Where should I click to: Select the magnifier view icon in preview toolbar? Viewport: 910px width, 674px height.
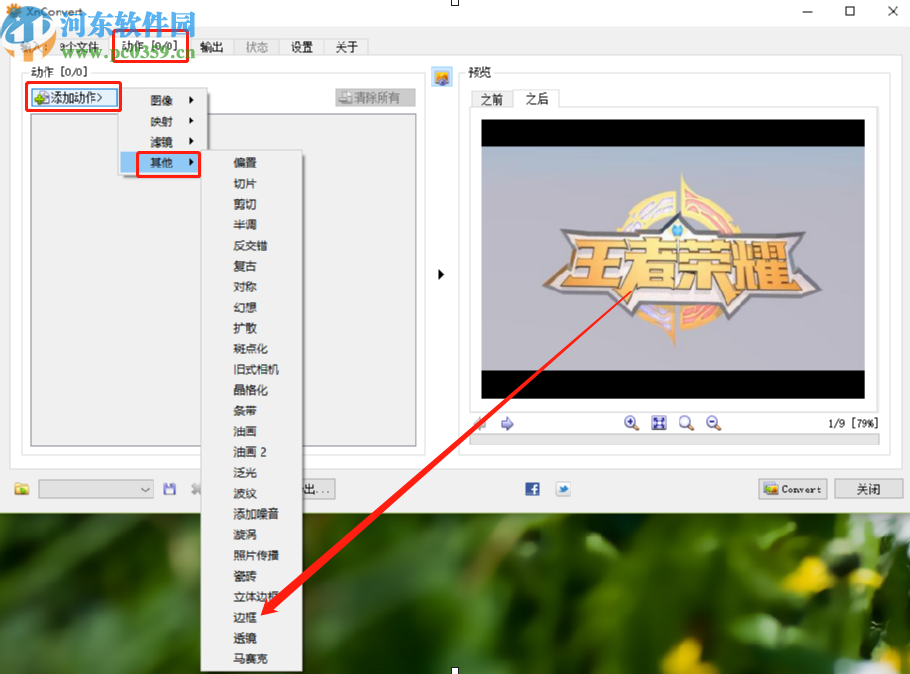click(x=685, y=423)
